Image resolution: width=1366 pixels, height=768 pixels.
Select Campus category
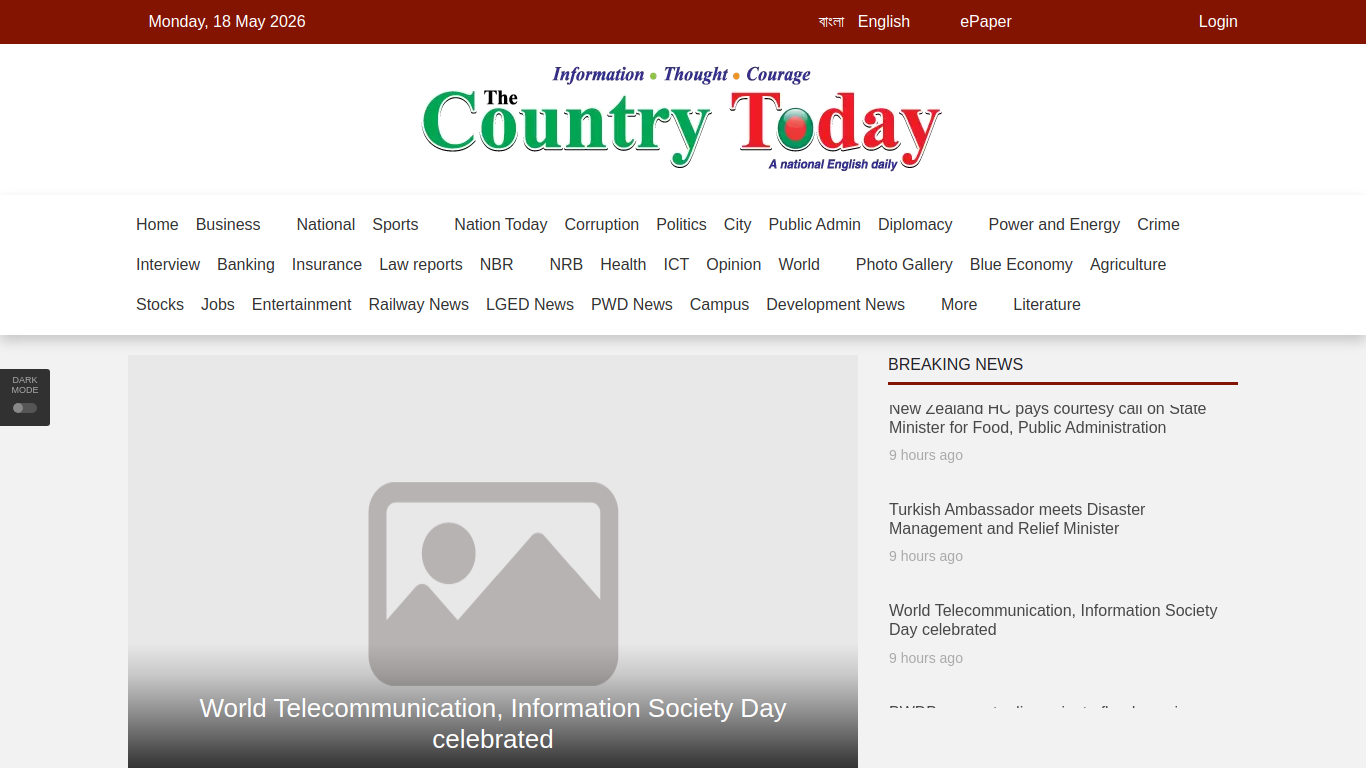click(x=719, y=305)
